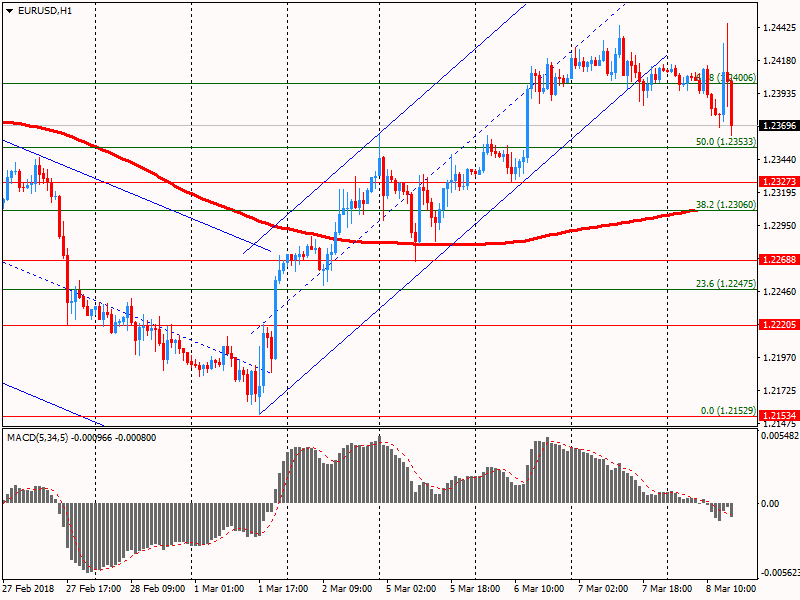The width and height of the screenshot is (800, 600).
Task: Select the red level label 1.22688
Action: (x=779, y=260)
